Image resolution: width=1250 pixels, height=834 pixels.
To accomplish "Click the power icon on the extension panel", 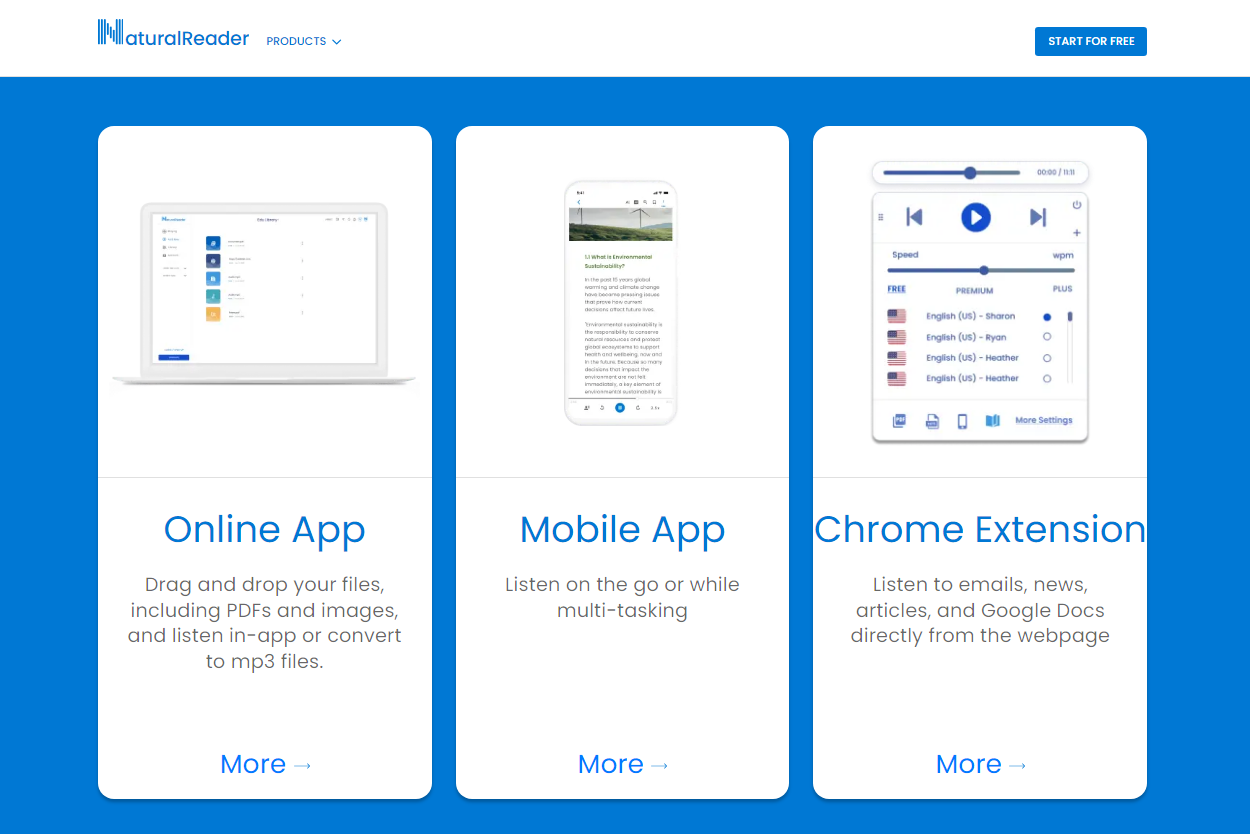I will pyautogui.click(x=1077, y=205).
